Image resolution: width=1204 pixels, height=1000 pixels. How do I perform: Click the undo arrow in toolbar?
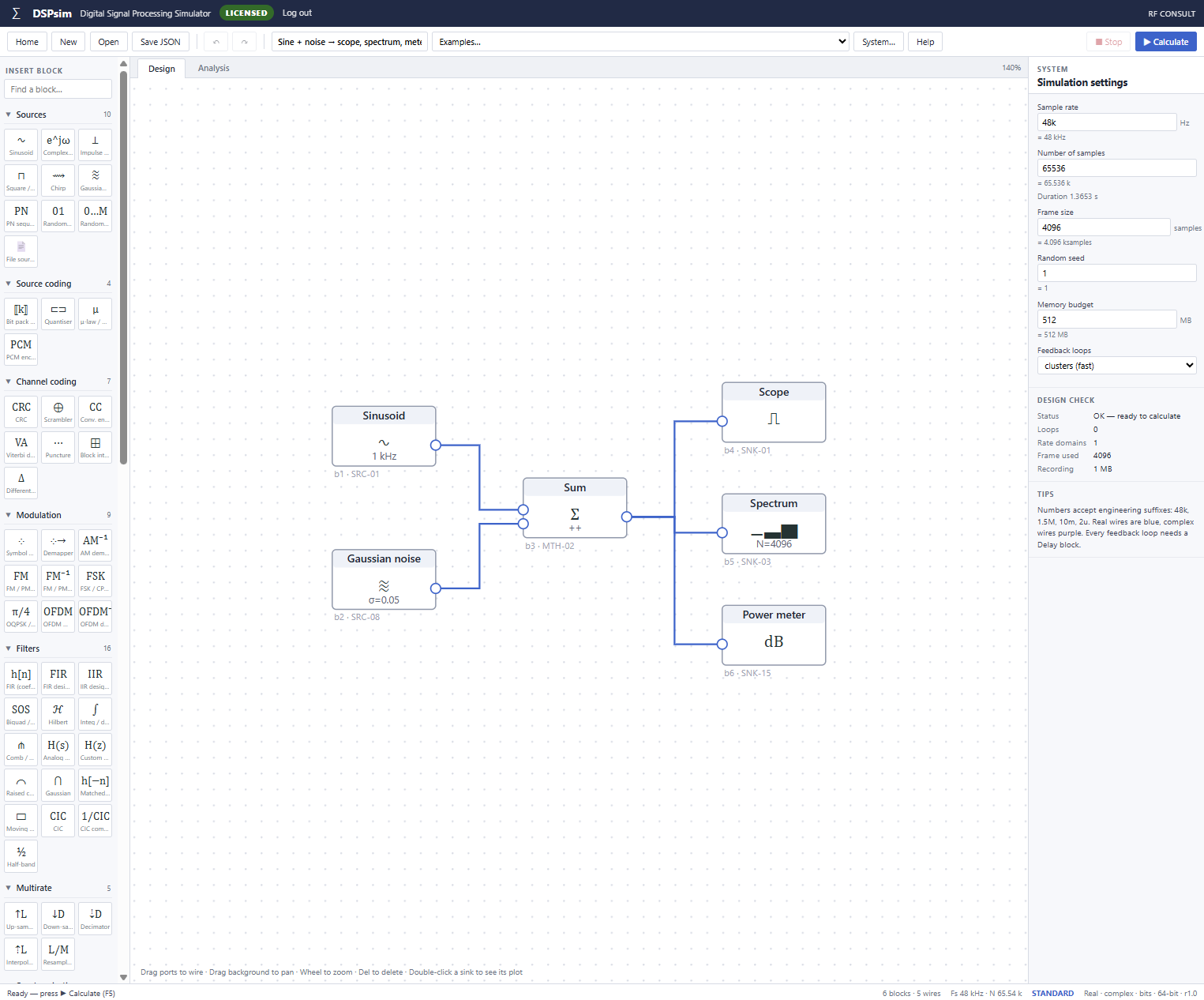216,42
